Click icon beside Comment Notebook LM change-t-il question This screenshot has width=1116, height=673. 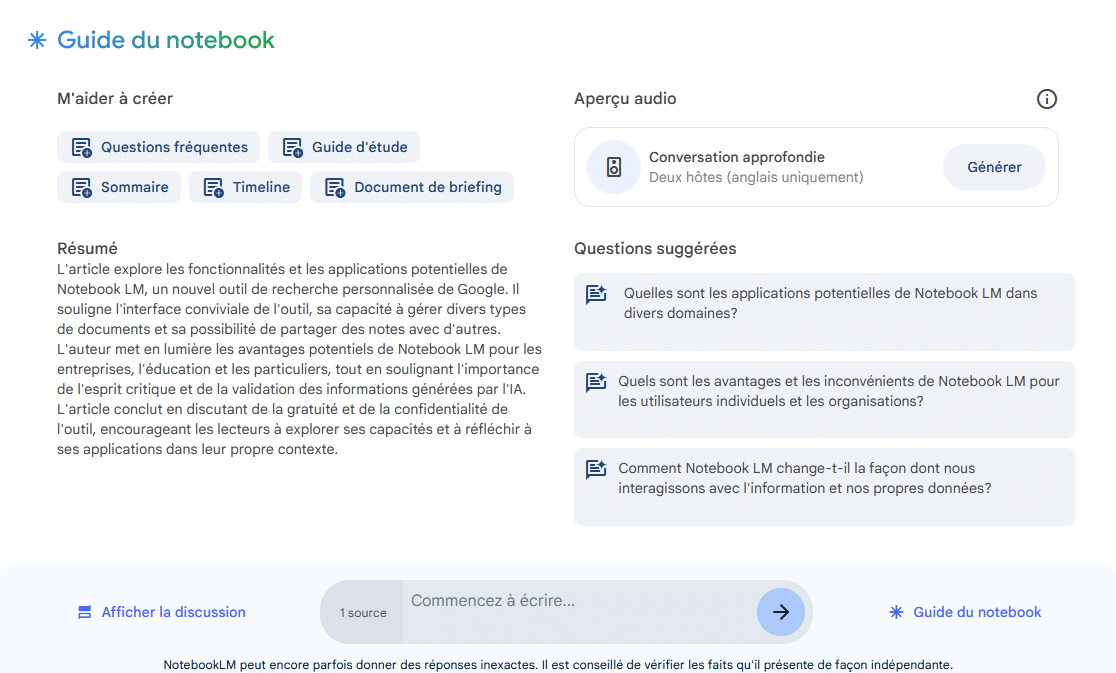596,469
